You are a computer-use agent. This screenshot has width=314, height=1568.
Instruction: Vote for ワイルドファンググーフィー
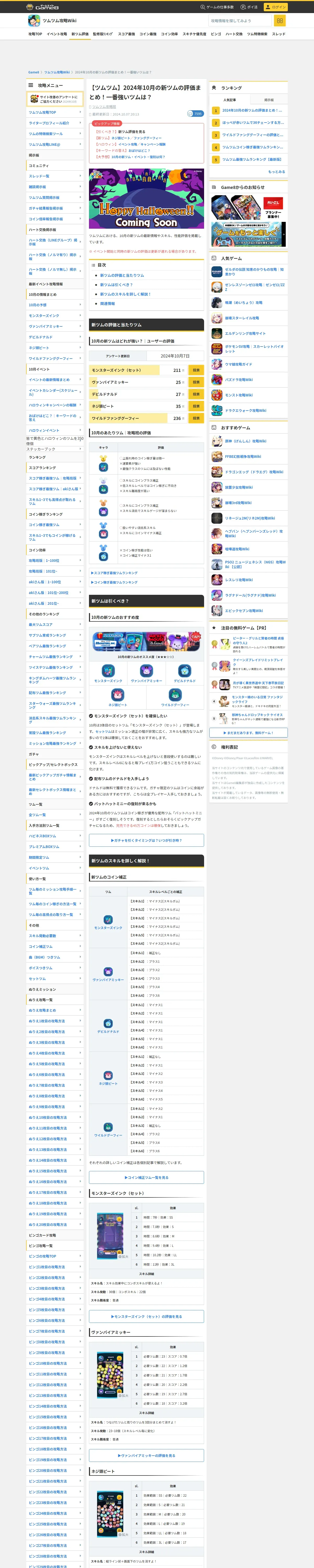click(x=196, y=418)
